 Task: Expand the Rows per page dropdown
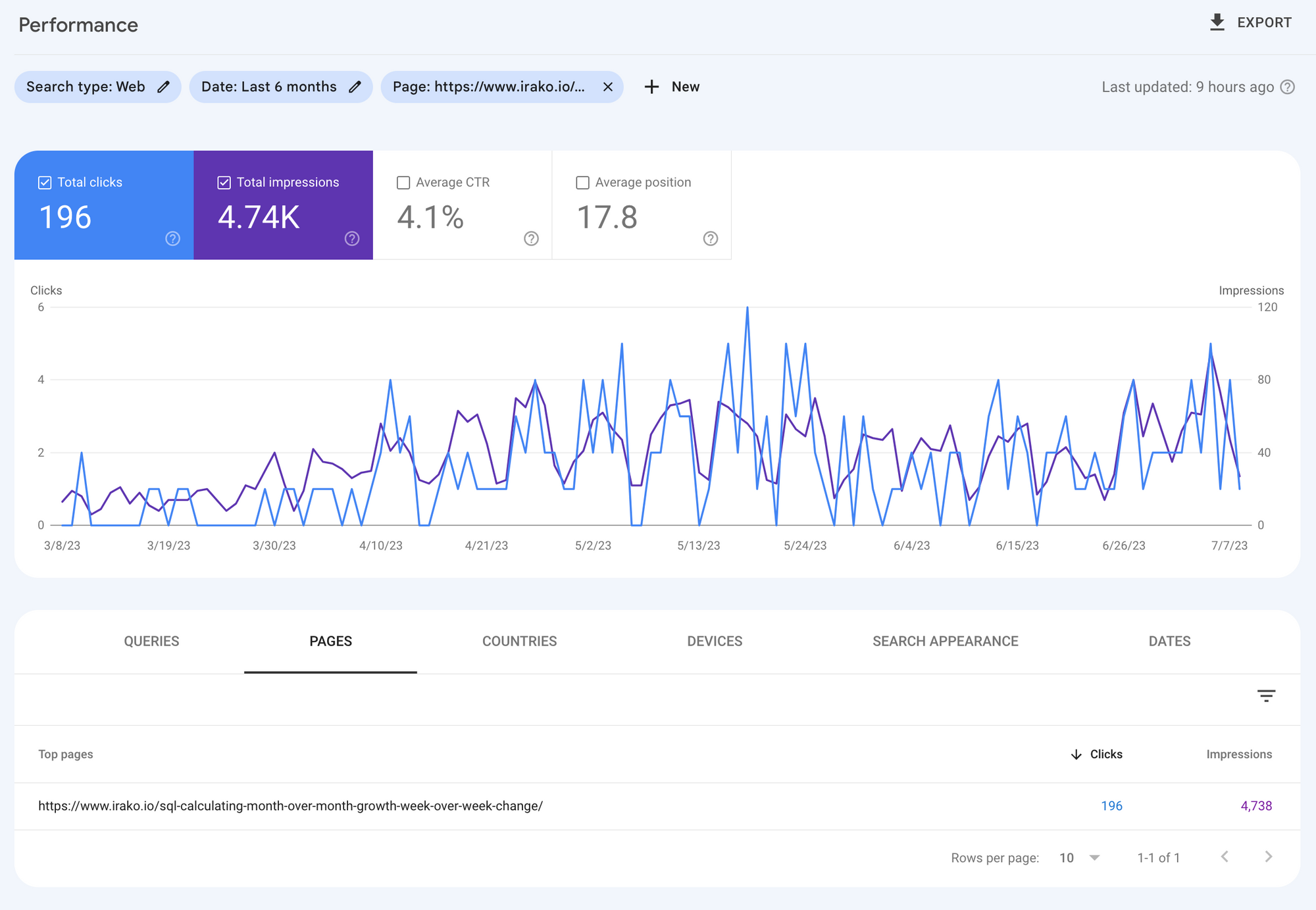pyautogui.click(x=1094, y=857)
